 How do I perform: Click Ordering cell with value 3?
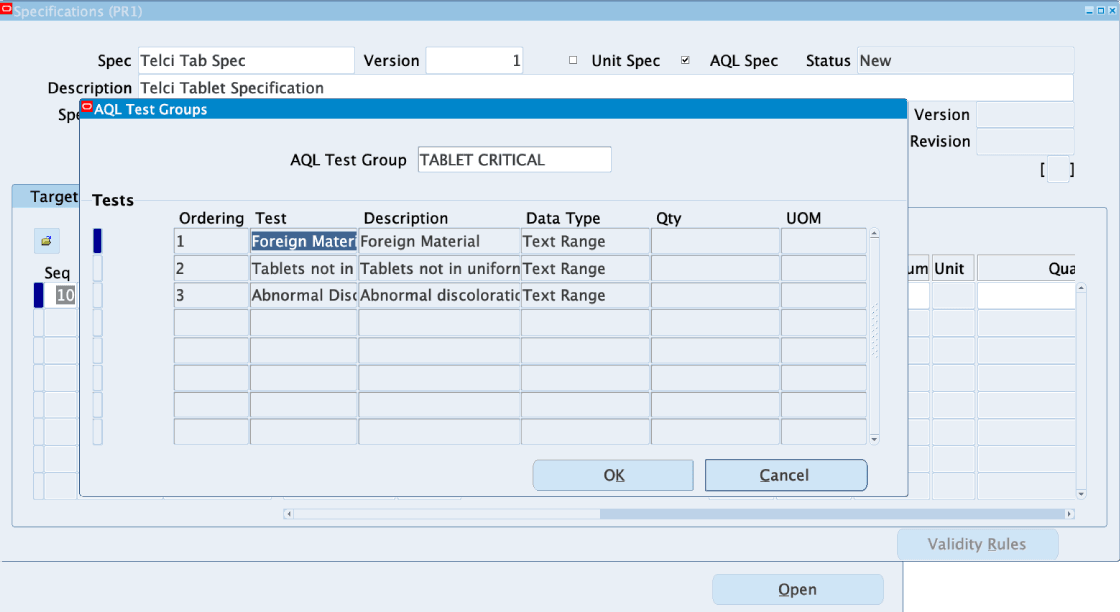[x=211, y=296]
